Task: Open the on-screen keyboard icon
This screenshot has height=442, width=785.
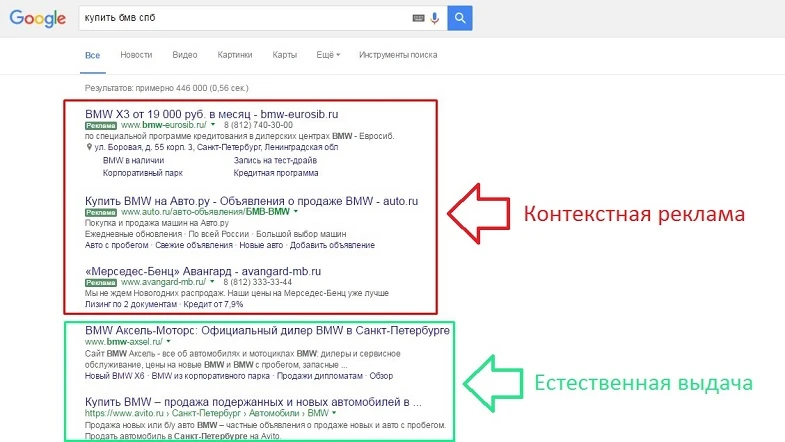Action: [417, 18]
